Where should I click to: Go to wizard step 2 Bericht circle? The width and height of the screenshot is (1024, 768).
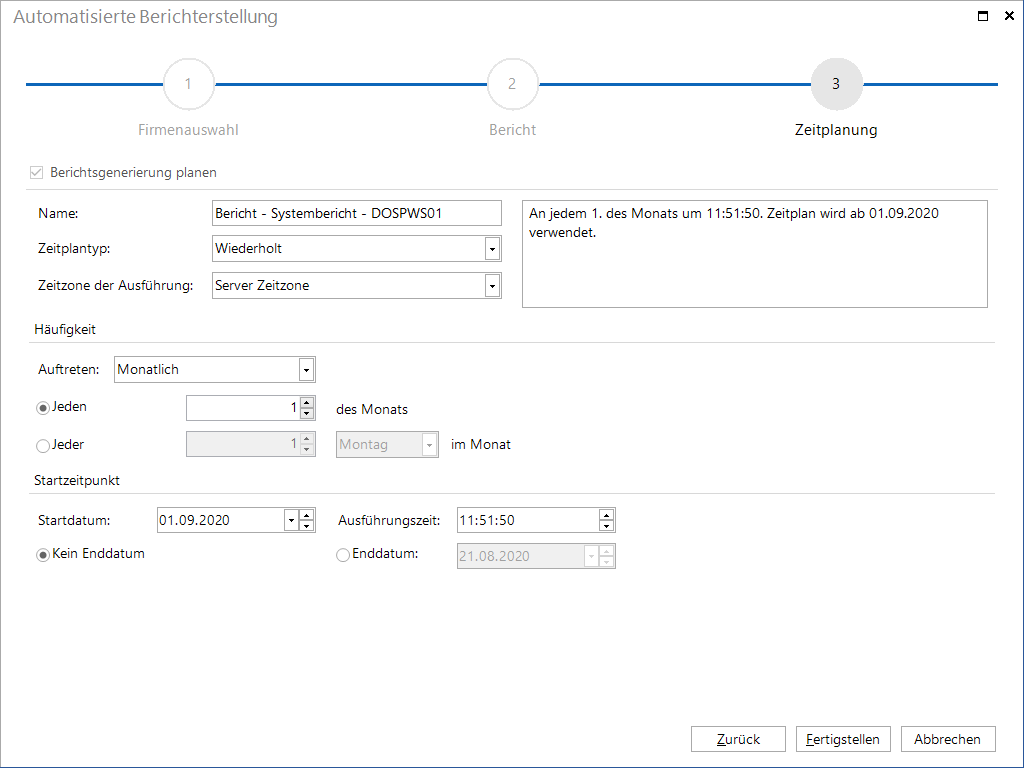click(513, 84)
